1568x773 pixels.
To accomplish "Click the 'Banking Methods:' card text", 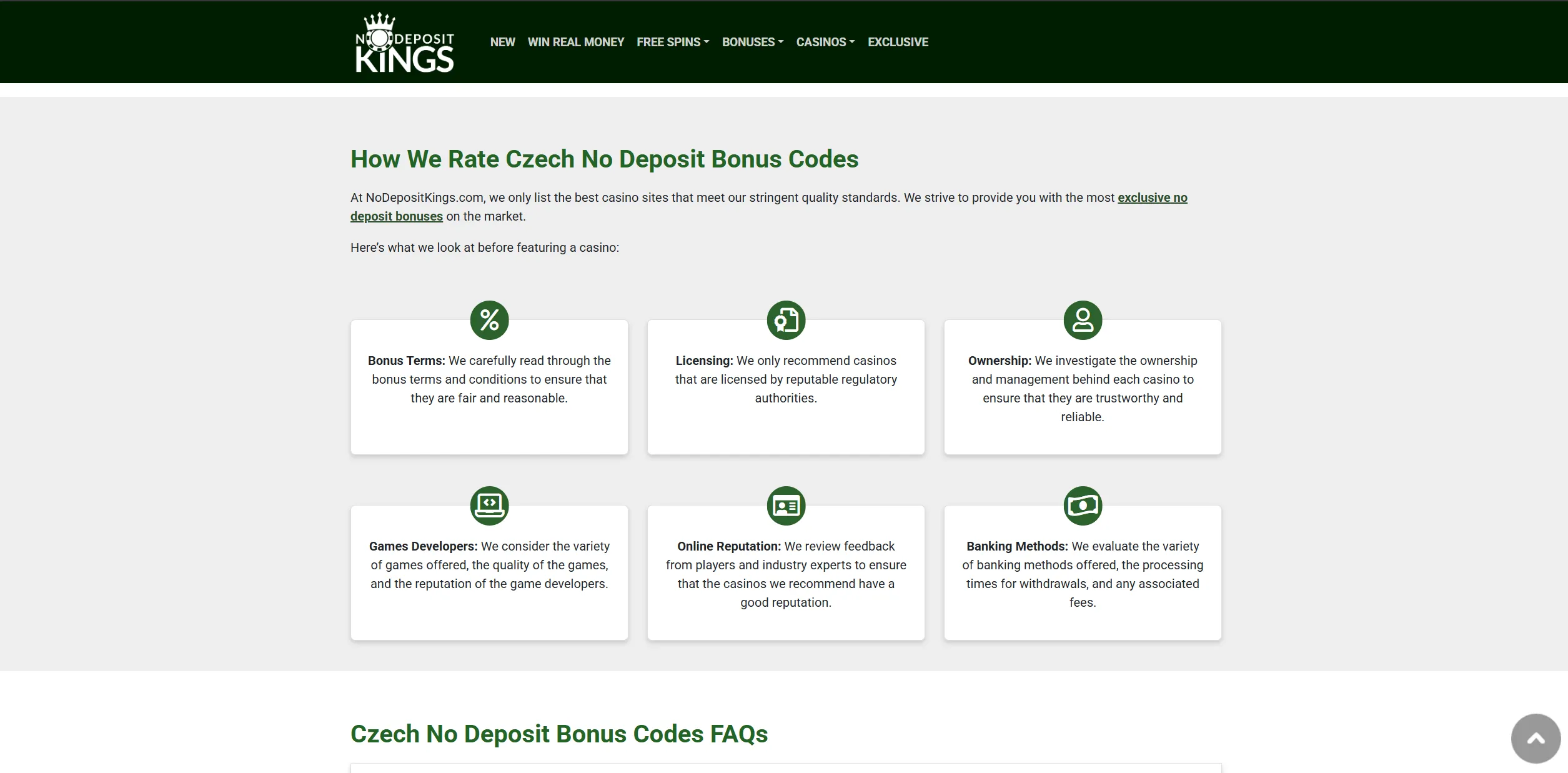I will [x=1083, y=574].
